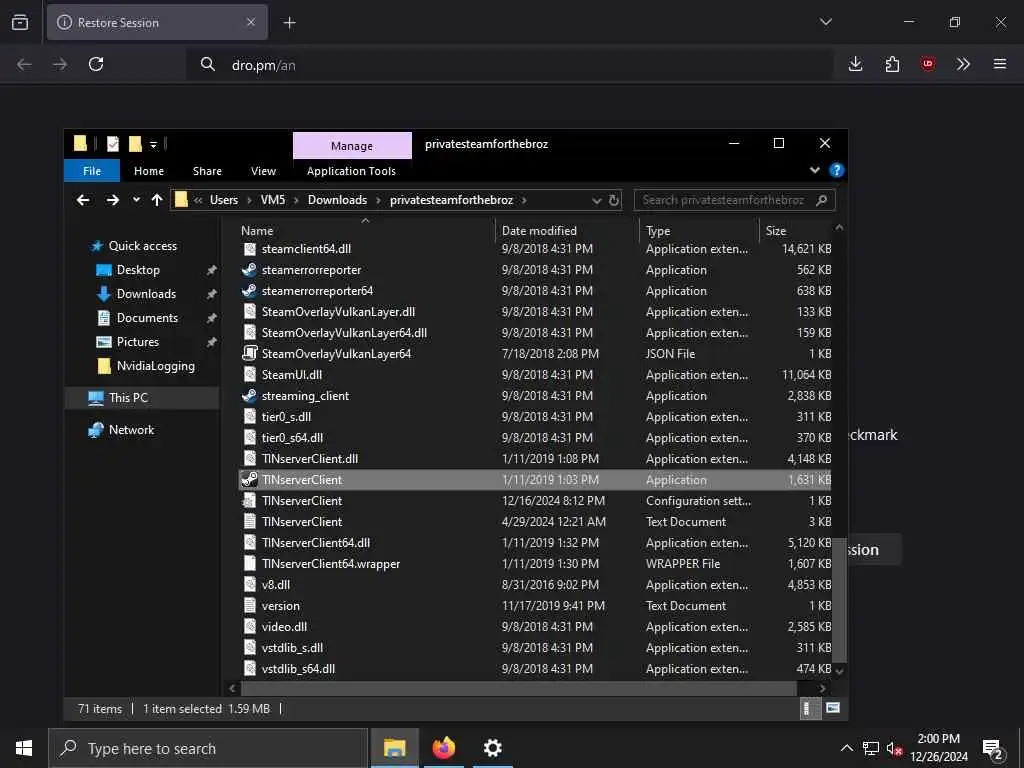Switch to large icons view button

[832, 708]
